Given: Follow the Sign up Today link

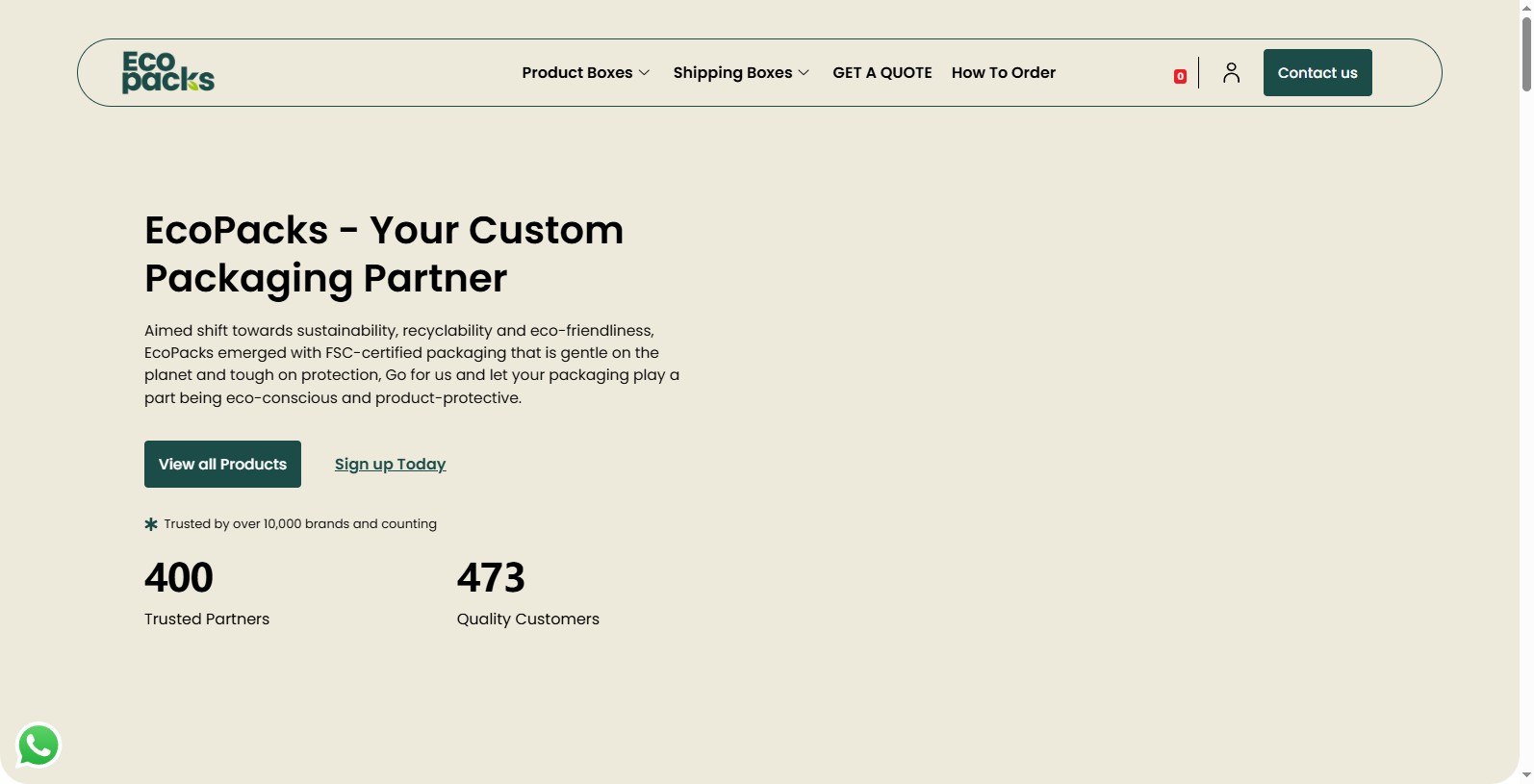Looking at the screenshot, I should click(391, 465).
